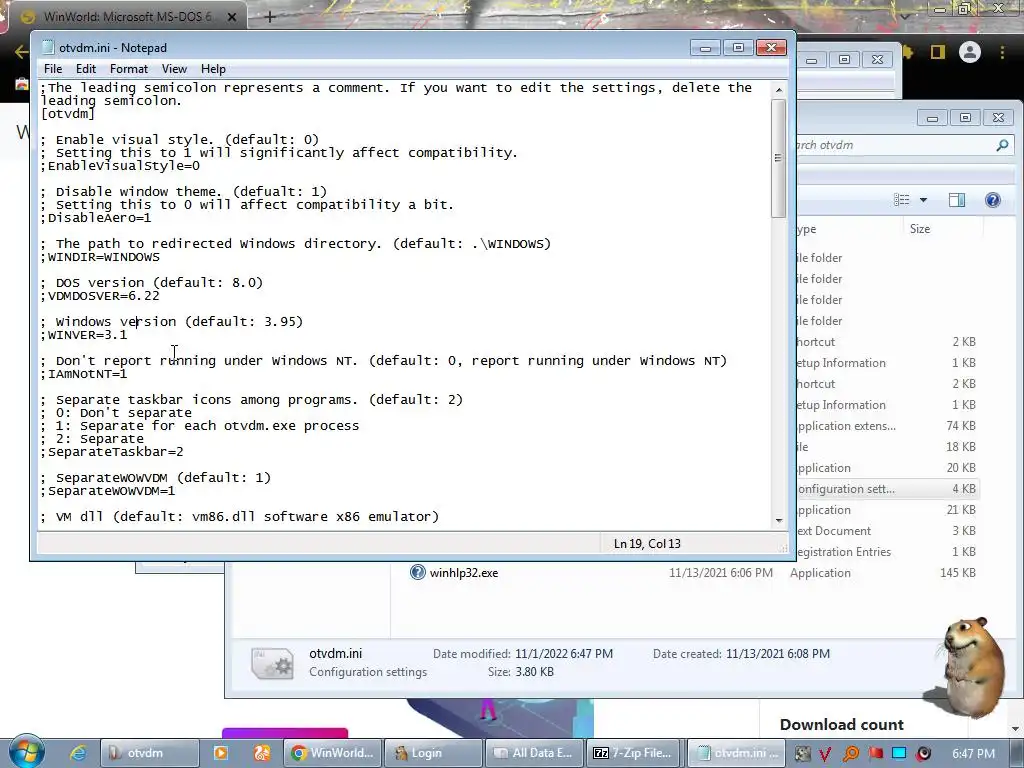Viewport: 1024px width, 768px height.
Task: Click the Notepad scrollbar down arrow
Action: (x=778, y=520)
